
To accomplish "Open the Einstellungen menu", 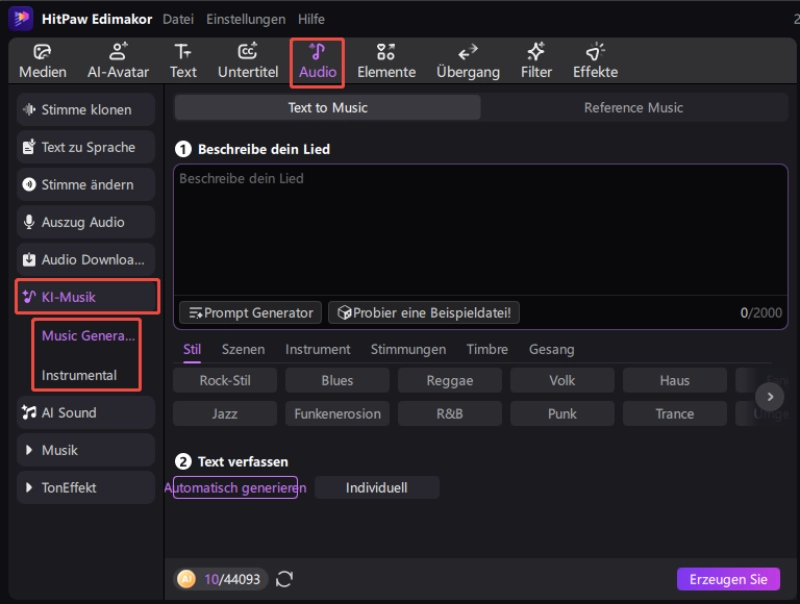I will click(245, 19).
